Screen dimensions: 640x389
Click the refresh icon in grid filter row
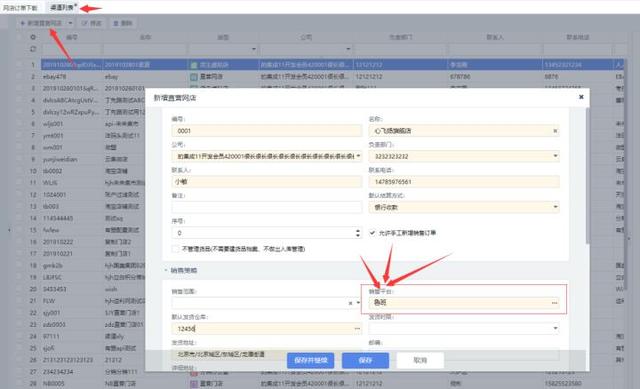point(33,49)
